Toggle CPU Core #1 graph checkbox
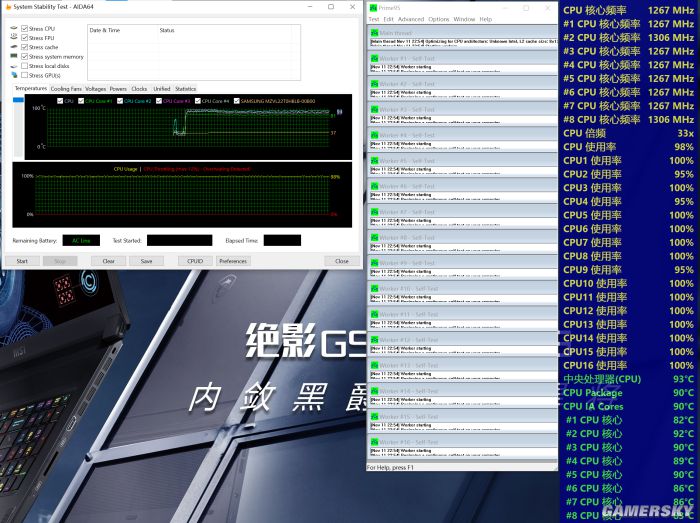 (x=81, y=101)
